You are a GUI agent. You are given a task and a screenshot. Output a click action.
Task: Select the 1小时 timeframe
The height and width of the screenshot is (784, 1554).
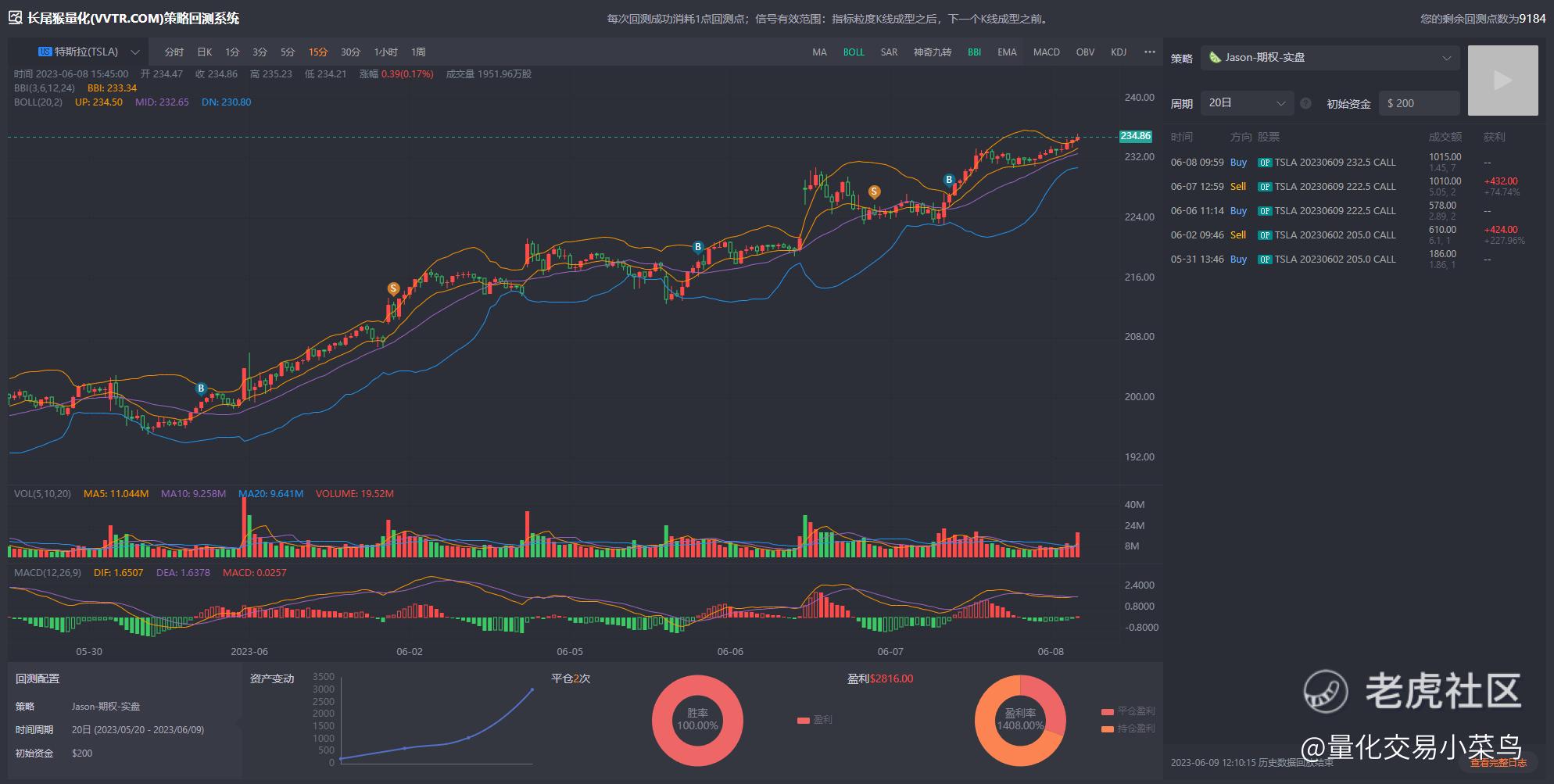[x=386, y=52]
